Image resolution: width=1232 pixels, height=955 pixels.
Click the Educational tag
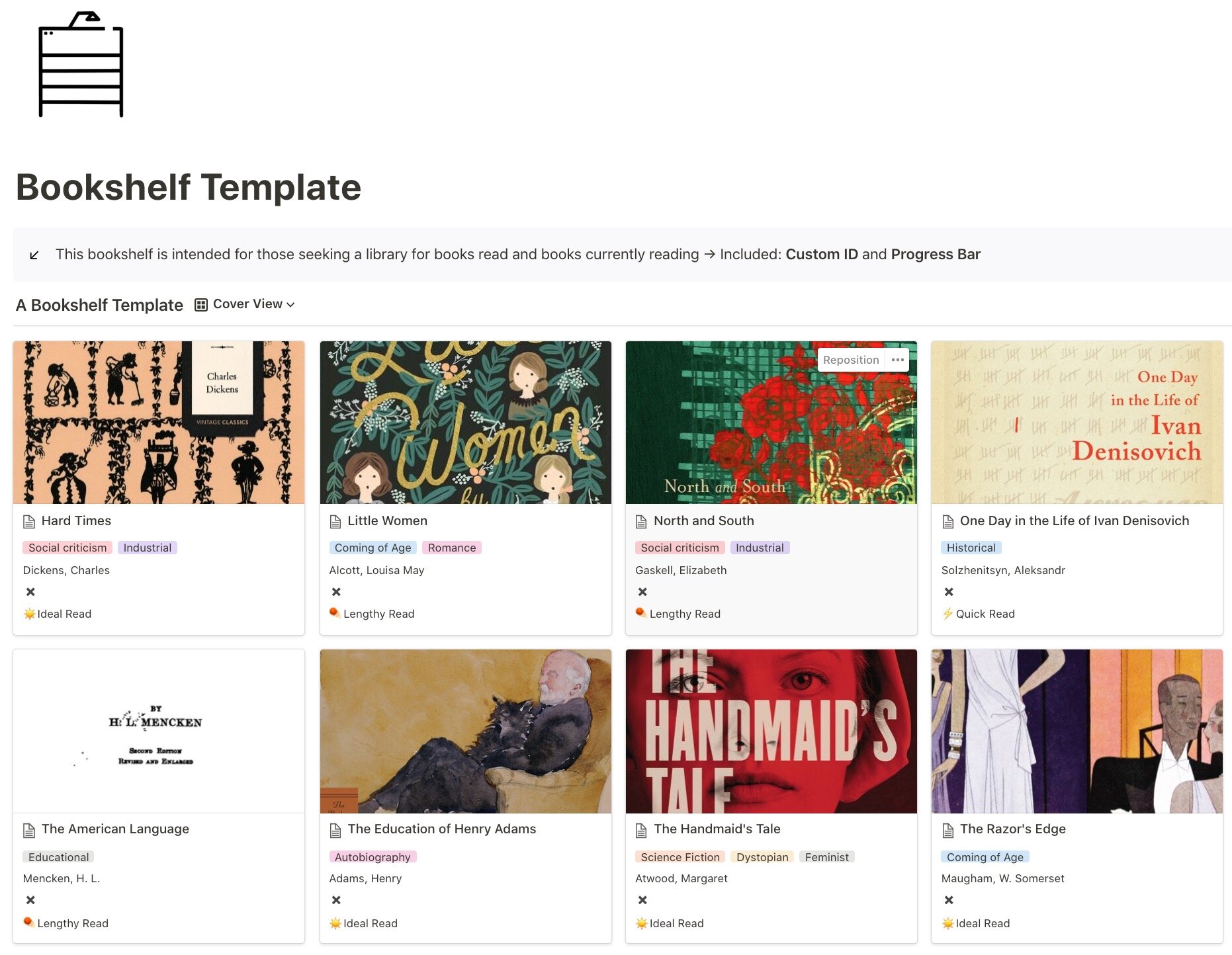pyautogui.click(x=58, y=857)
